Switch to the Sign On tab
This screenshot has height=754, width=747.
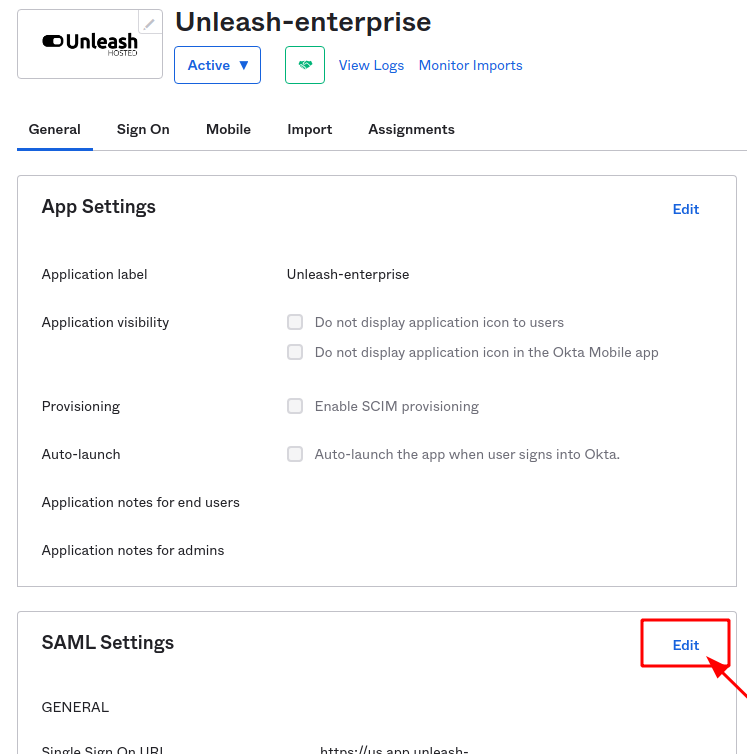pos(143,129)
